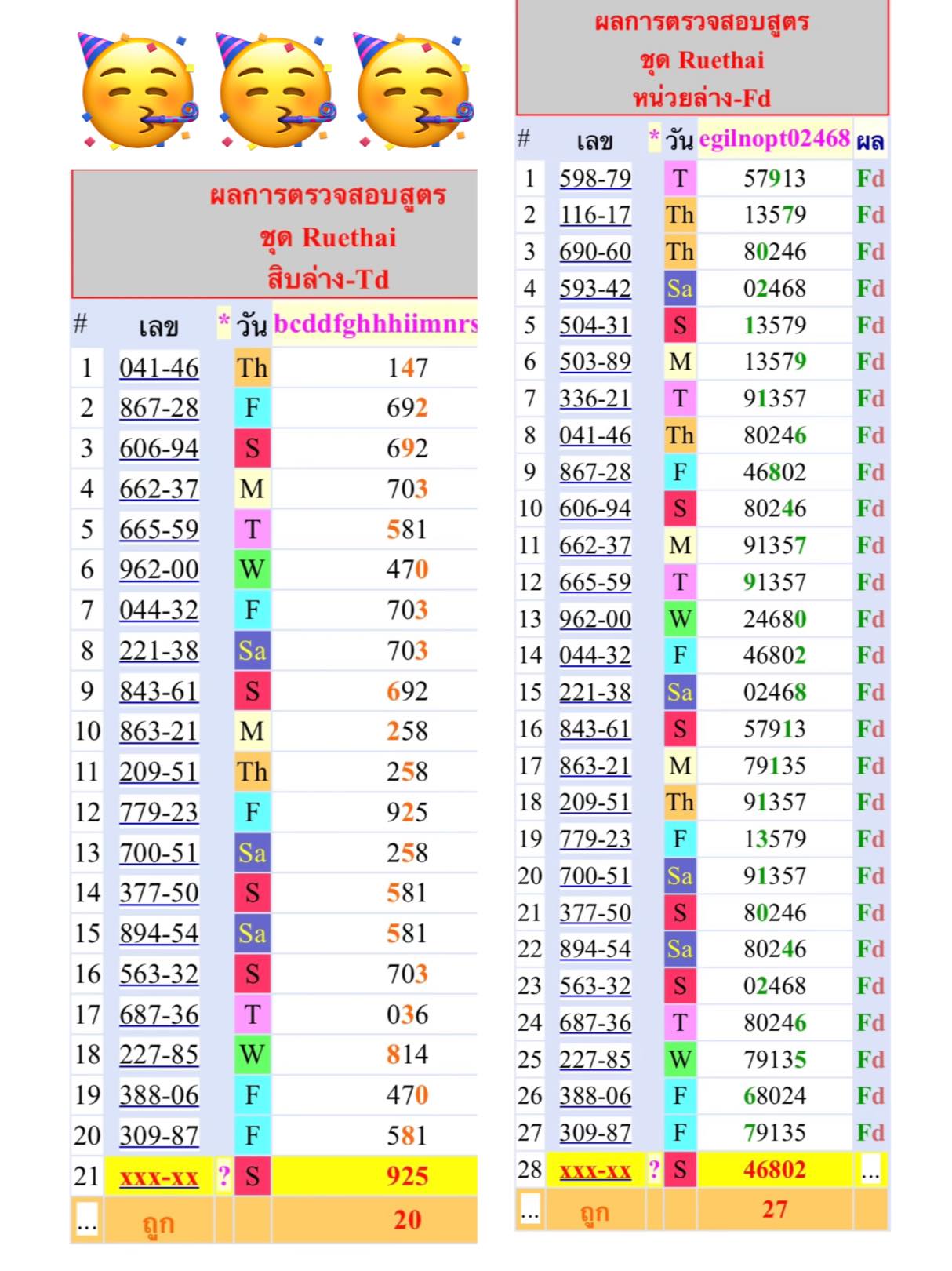Click the asterisk column header in Fd table
Screen dimensions: 952x1271
tap(654, 140)
